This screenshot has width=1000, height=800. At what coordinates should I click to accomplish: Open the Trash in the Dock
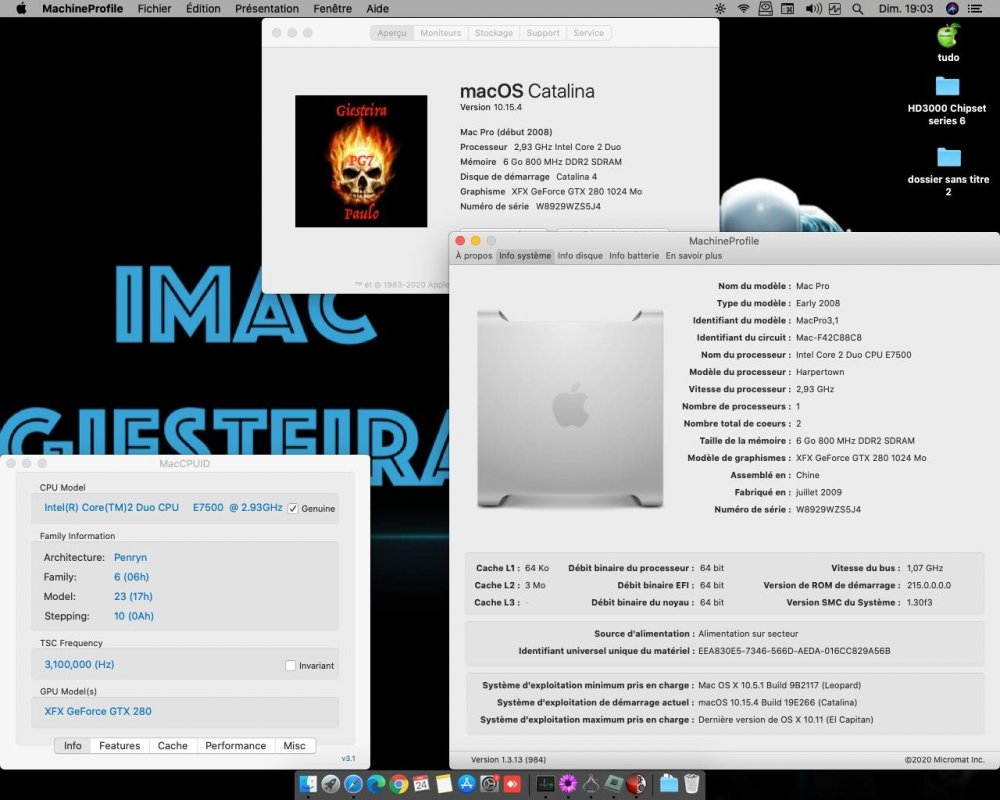click(691, 783)
